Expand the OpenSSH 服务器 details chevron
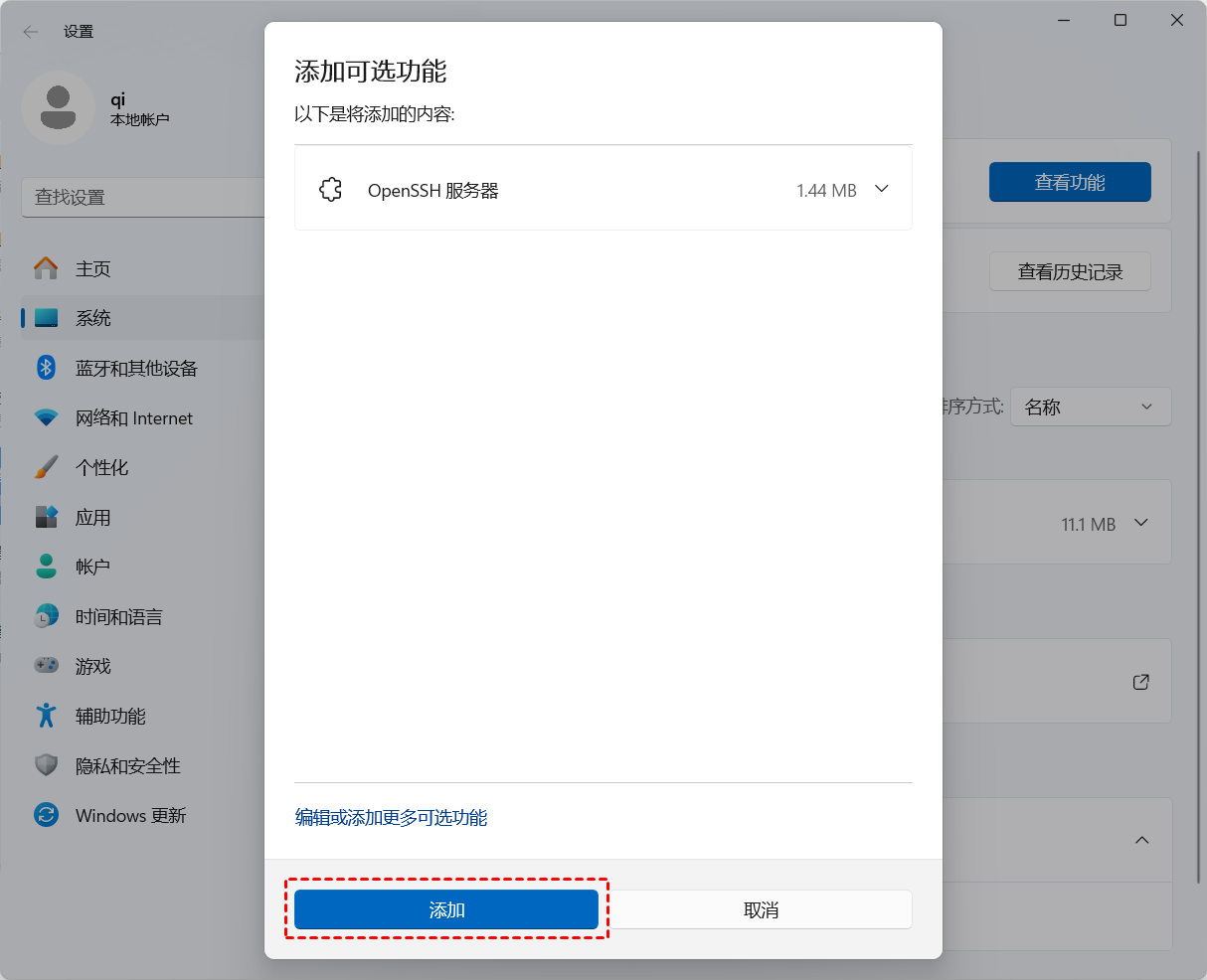 (881, 189)
